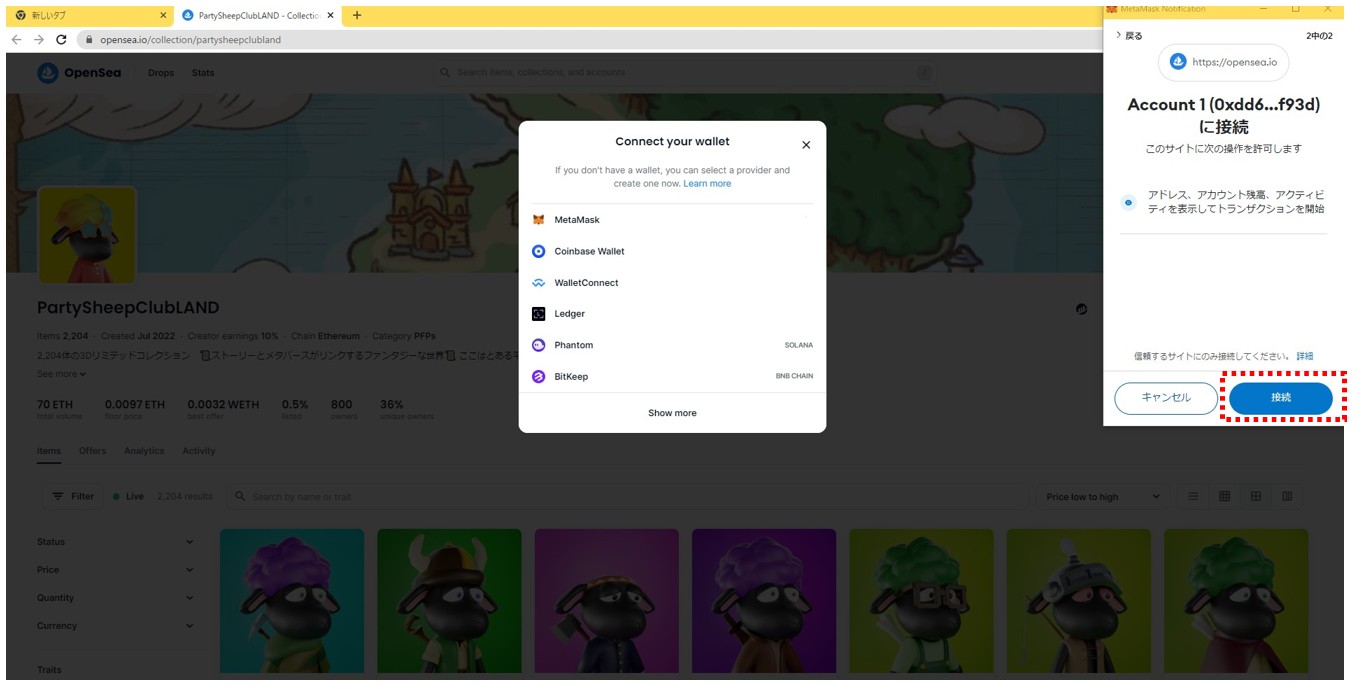This screenshot has width=1360, height=687.
Task: Click the 70 ETH total volume stat
Action: [x=59, y=409]
